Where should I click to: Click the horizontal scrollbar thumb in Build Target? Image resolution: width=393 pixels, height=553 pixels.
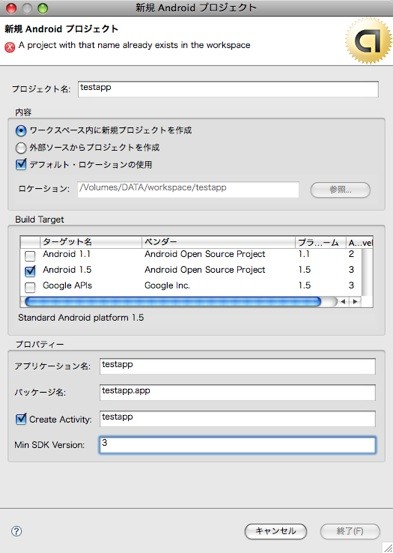pos(173,302)
